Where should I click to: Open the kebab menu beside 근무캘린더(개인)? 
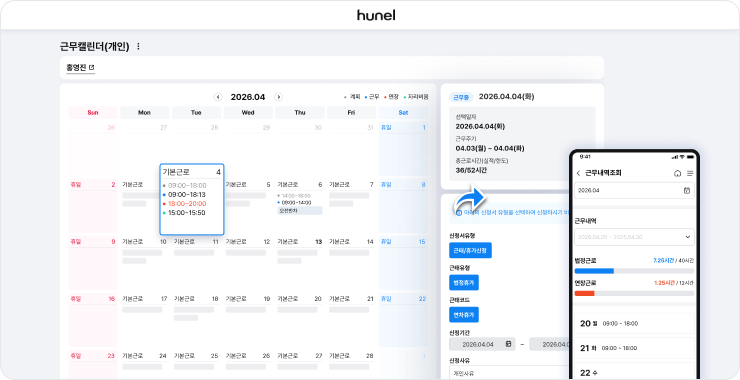(x=138, y=46)
